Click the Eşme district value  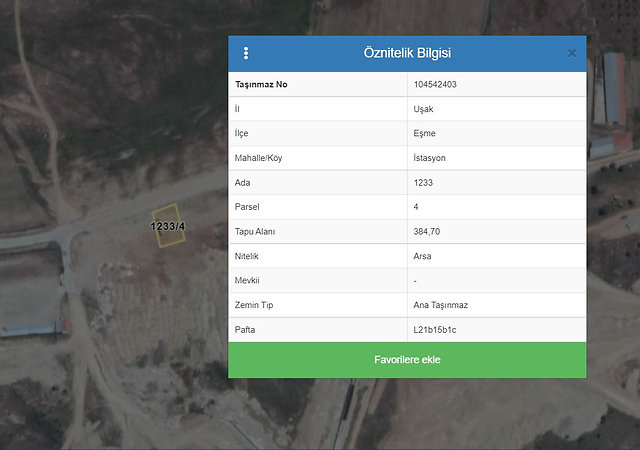(x=425, y=134)
